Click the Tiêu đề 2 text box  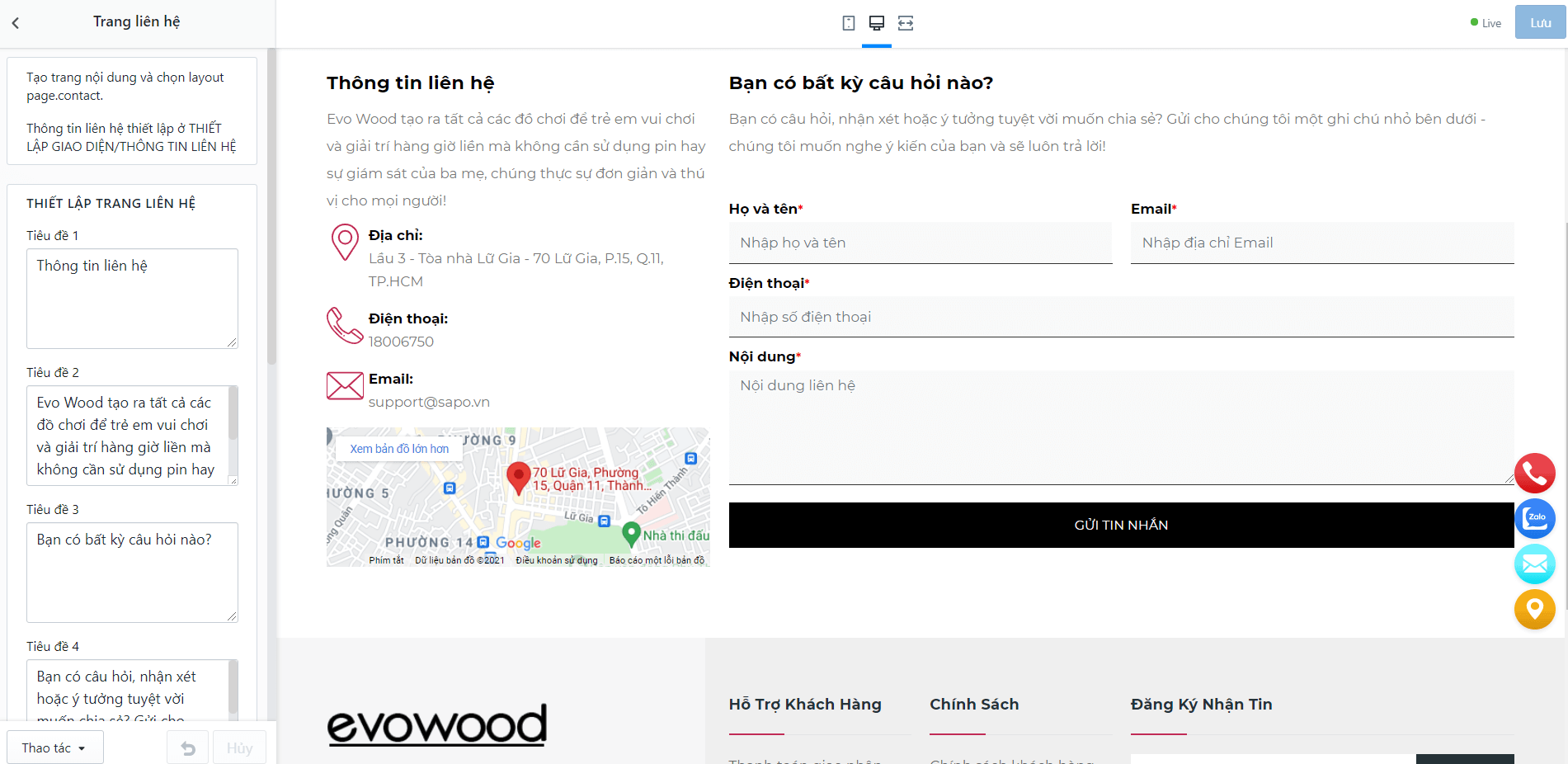(132, 436)
